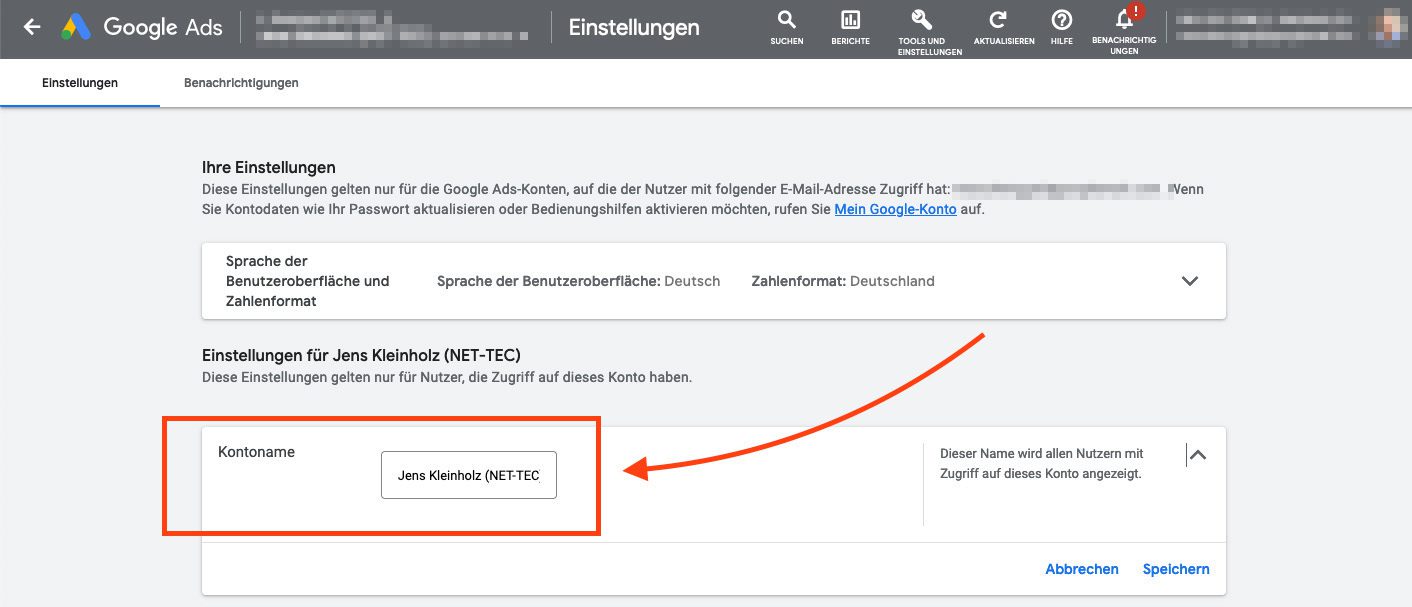The image size is (1412, 607).
Task: Click the profile avatar in top-right corner
Action: pos(1396,27)
